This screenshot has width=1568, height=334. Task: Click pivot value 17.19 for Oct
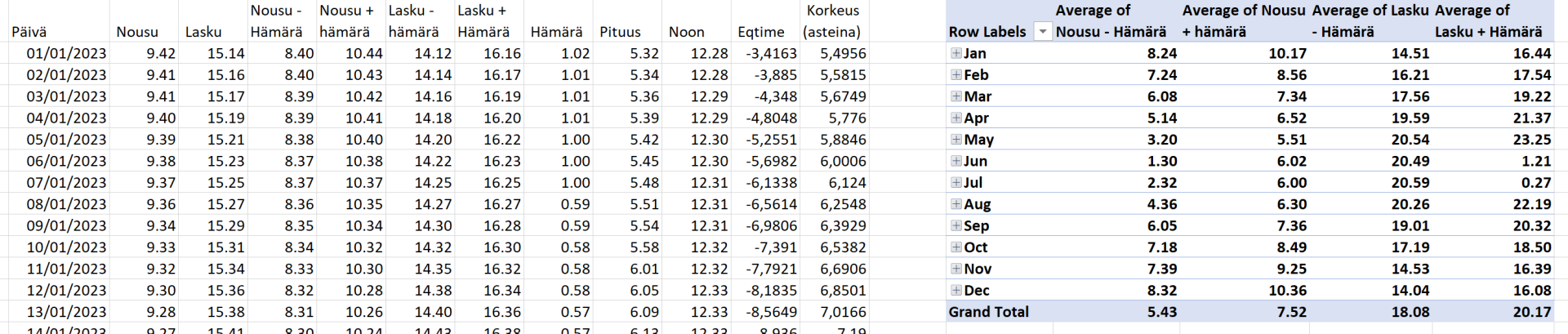1371,247
